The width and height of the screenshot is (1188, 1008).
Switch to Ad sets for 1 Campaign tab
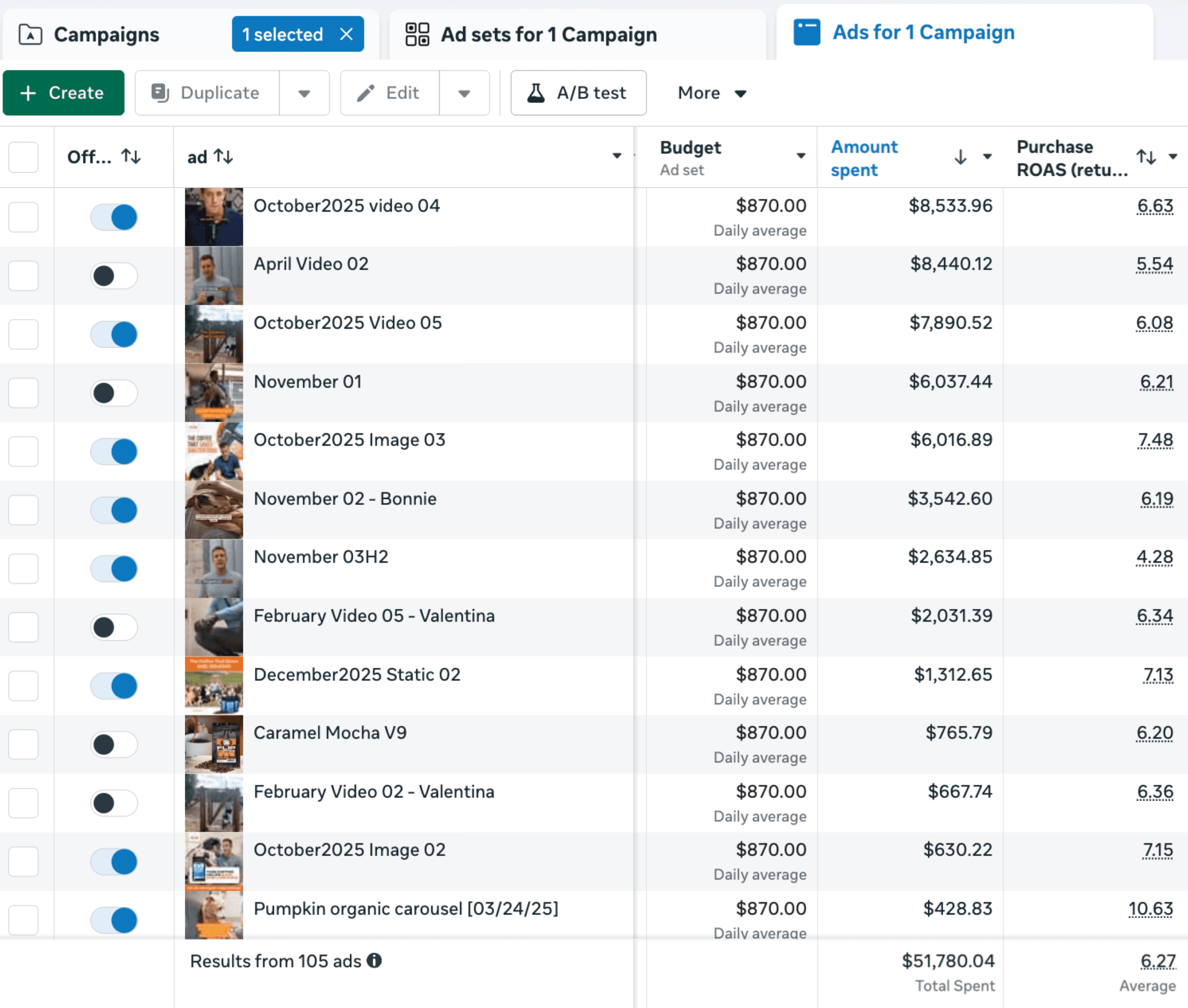548,34
